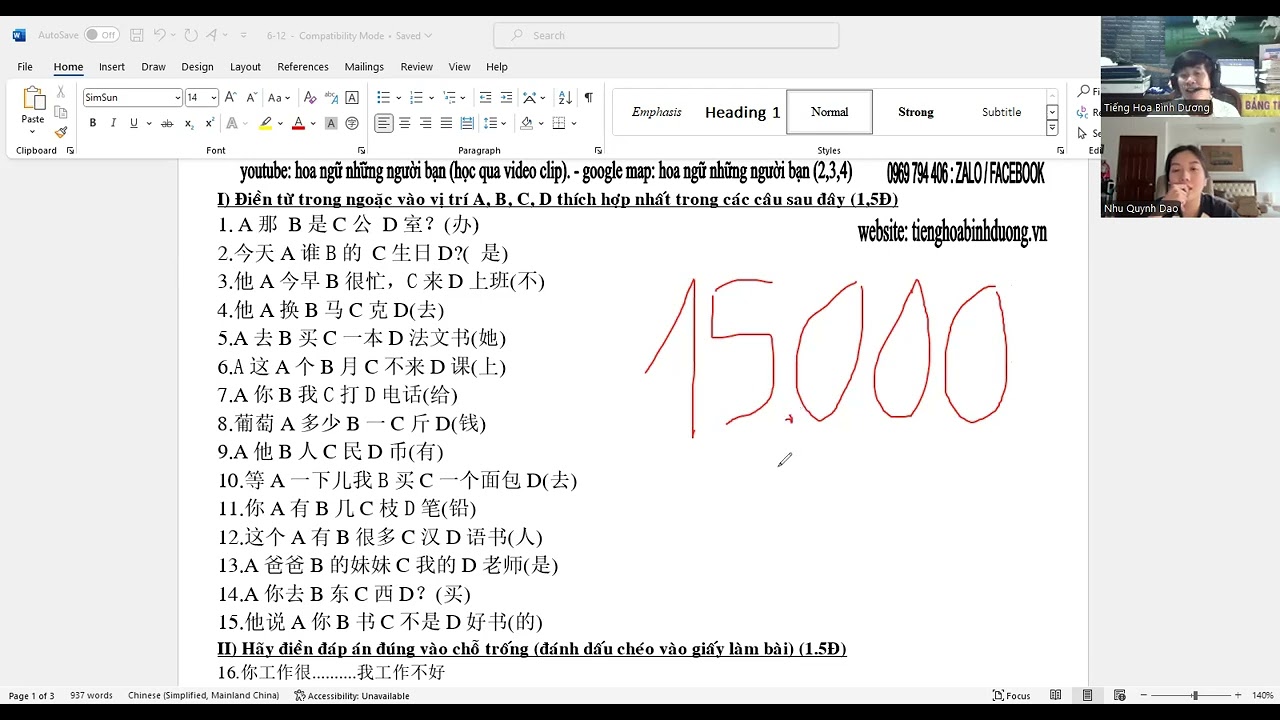Align text to the center
The height and width of the screenshot is (720, 1280).
[x=404, y=123]
